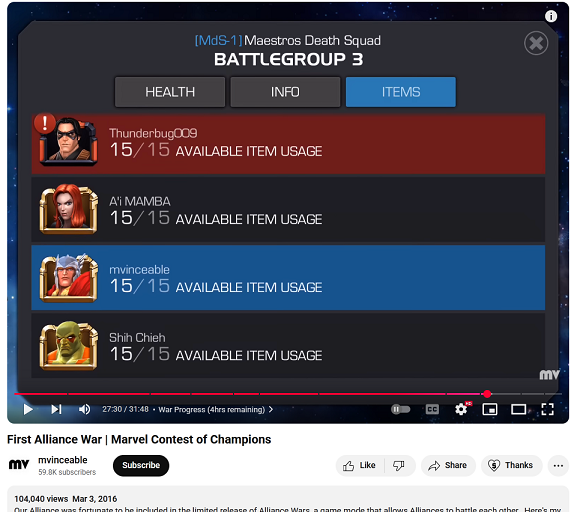Select the Thunderbug009 row

point(288,144)
